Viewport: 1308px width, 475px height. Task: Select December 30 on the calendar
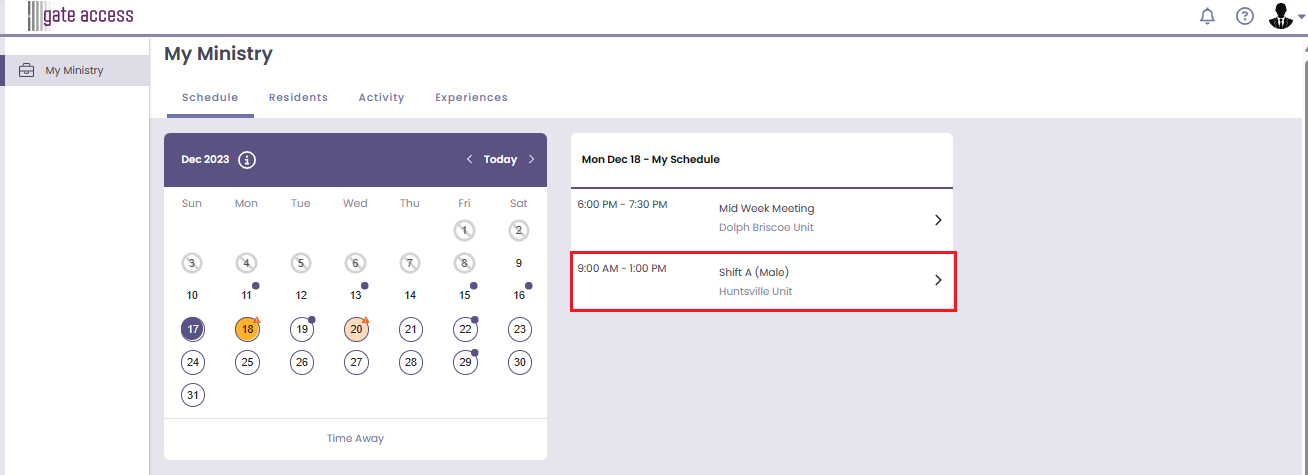[519, 362]
